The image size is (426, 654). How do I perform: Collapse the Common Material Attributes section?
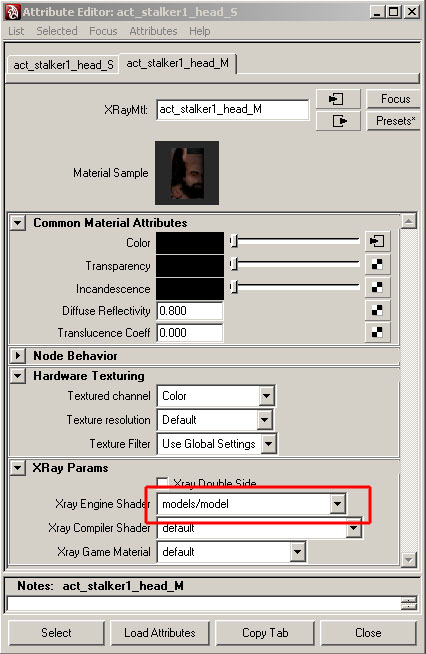pos(18,223)
